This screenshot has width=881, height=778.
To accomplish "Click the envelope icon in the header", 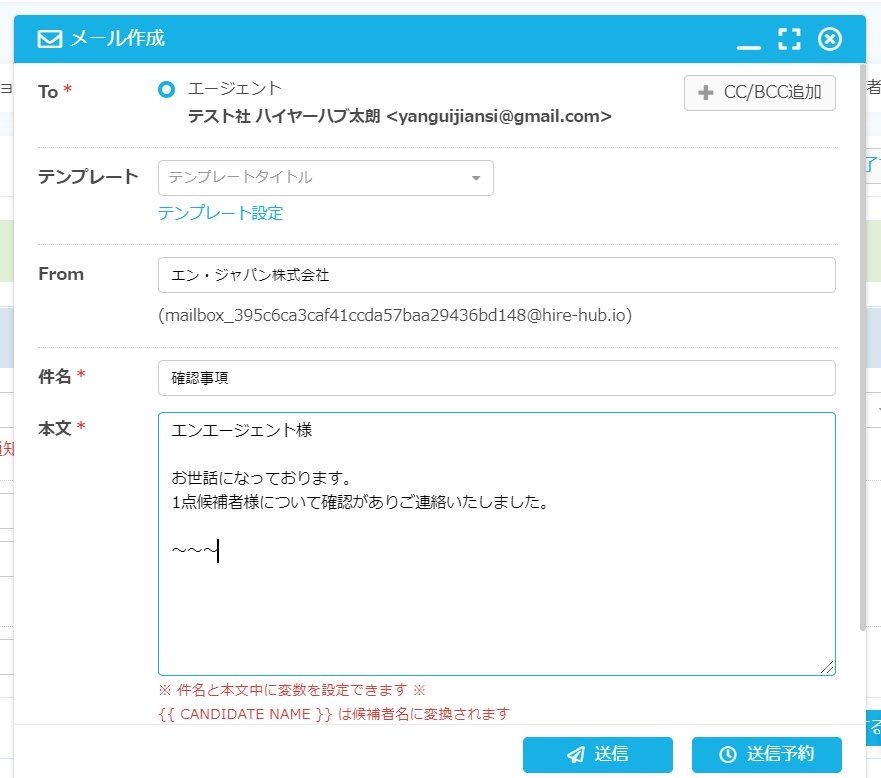I will coord(49,39).
